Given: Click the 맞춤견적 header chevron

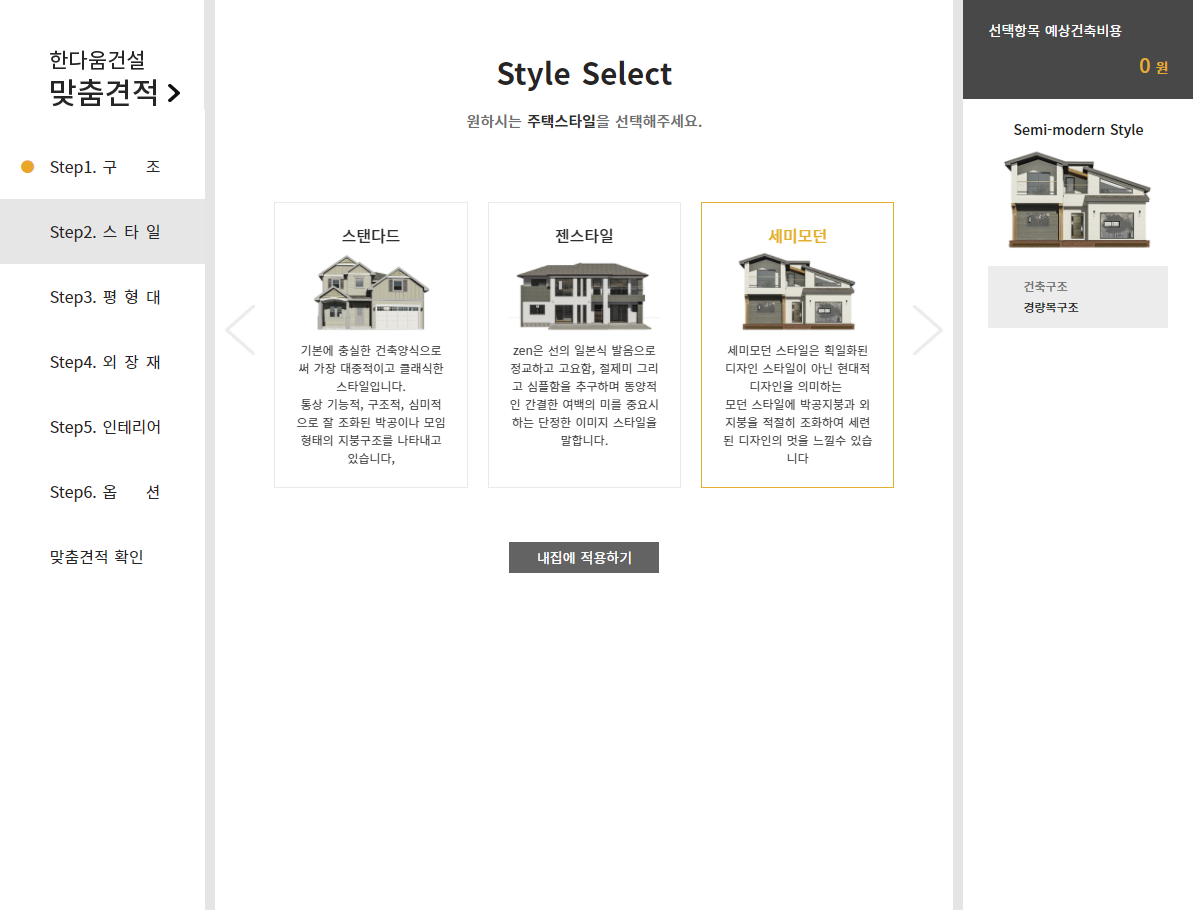Looking at the screenshot, I should [174, 94].
